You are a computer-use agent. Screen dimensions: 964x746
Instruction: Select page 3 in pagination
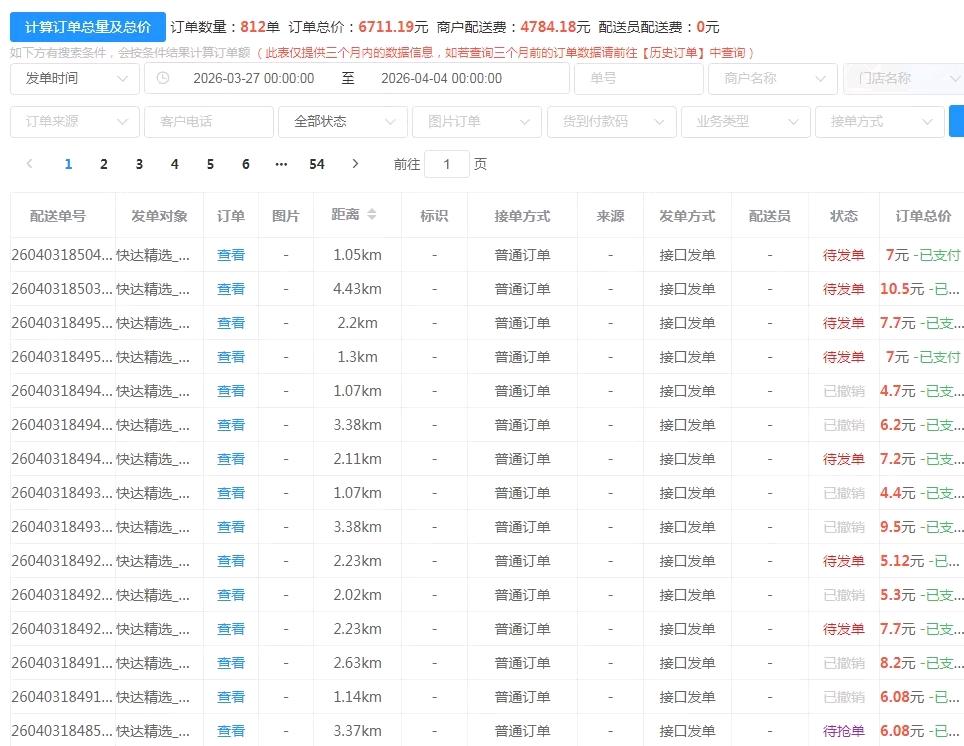(x=139, y=164)
